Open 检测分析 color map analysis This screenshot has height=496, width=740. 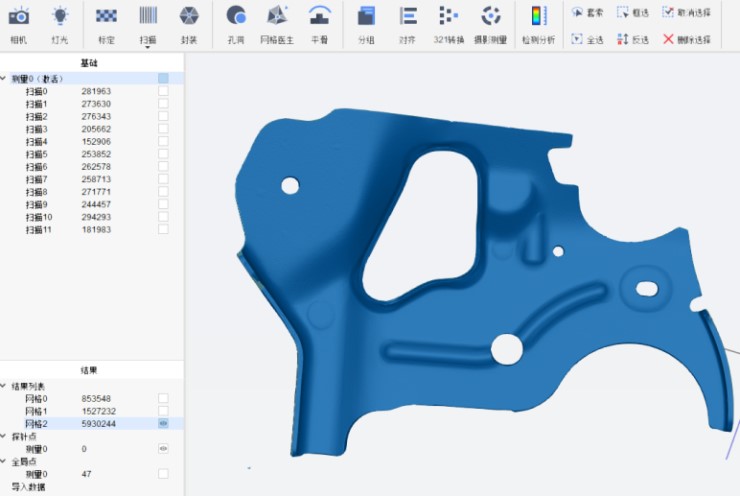click(x=539, y=21)
